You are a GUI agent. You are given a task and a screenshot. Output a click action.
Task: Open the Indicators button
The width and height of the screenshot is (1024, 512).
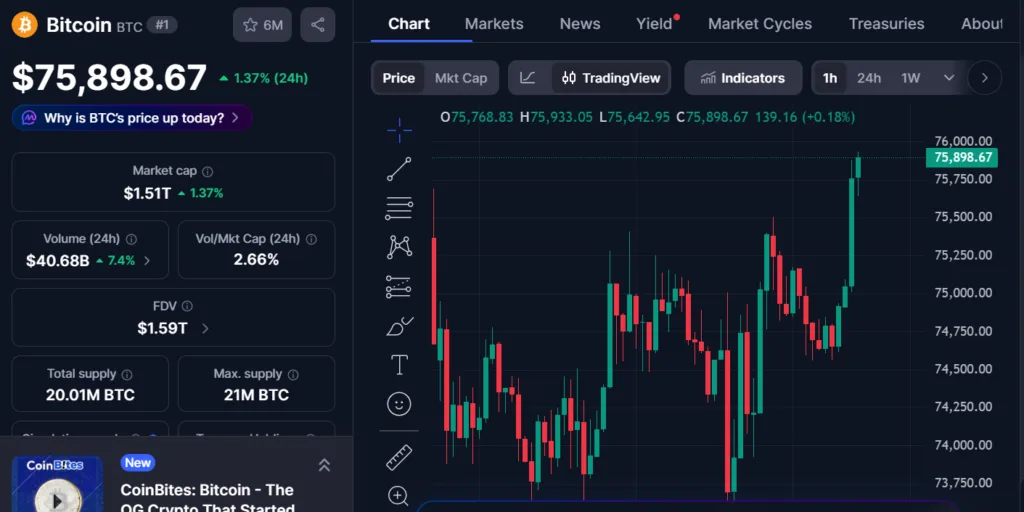tap(743, 78)
